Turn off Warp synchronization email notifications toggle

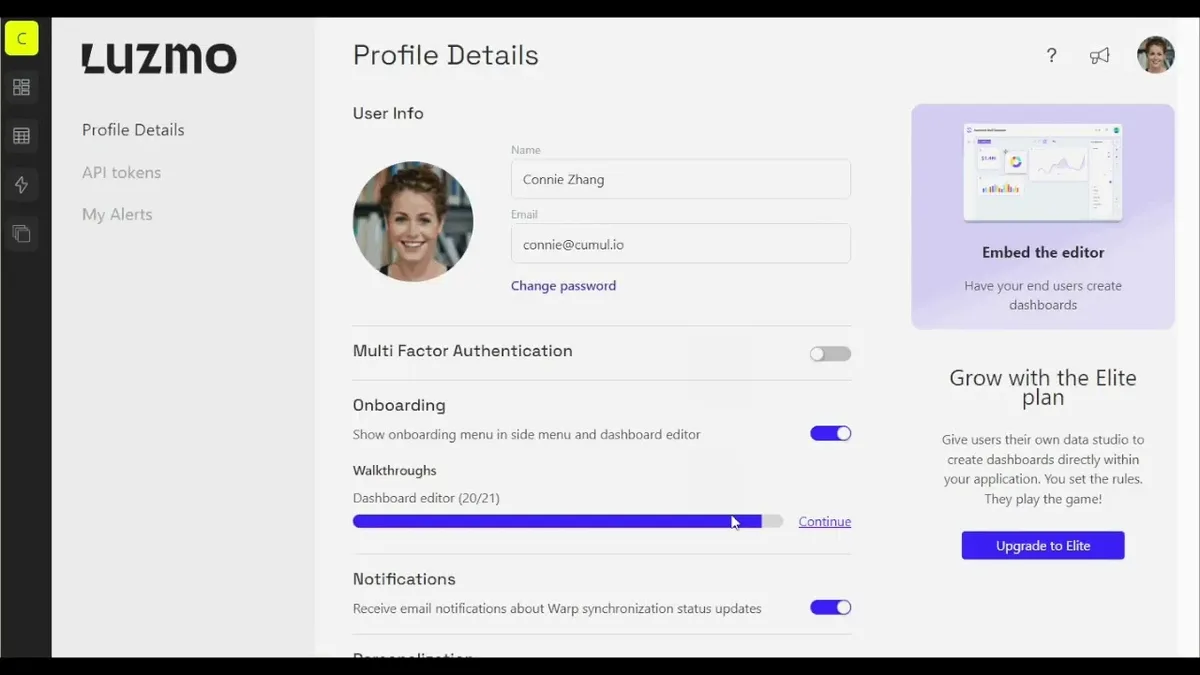pos(830,607)
